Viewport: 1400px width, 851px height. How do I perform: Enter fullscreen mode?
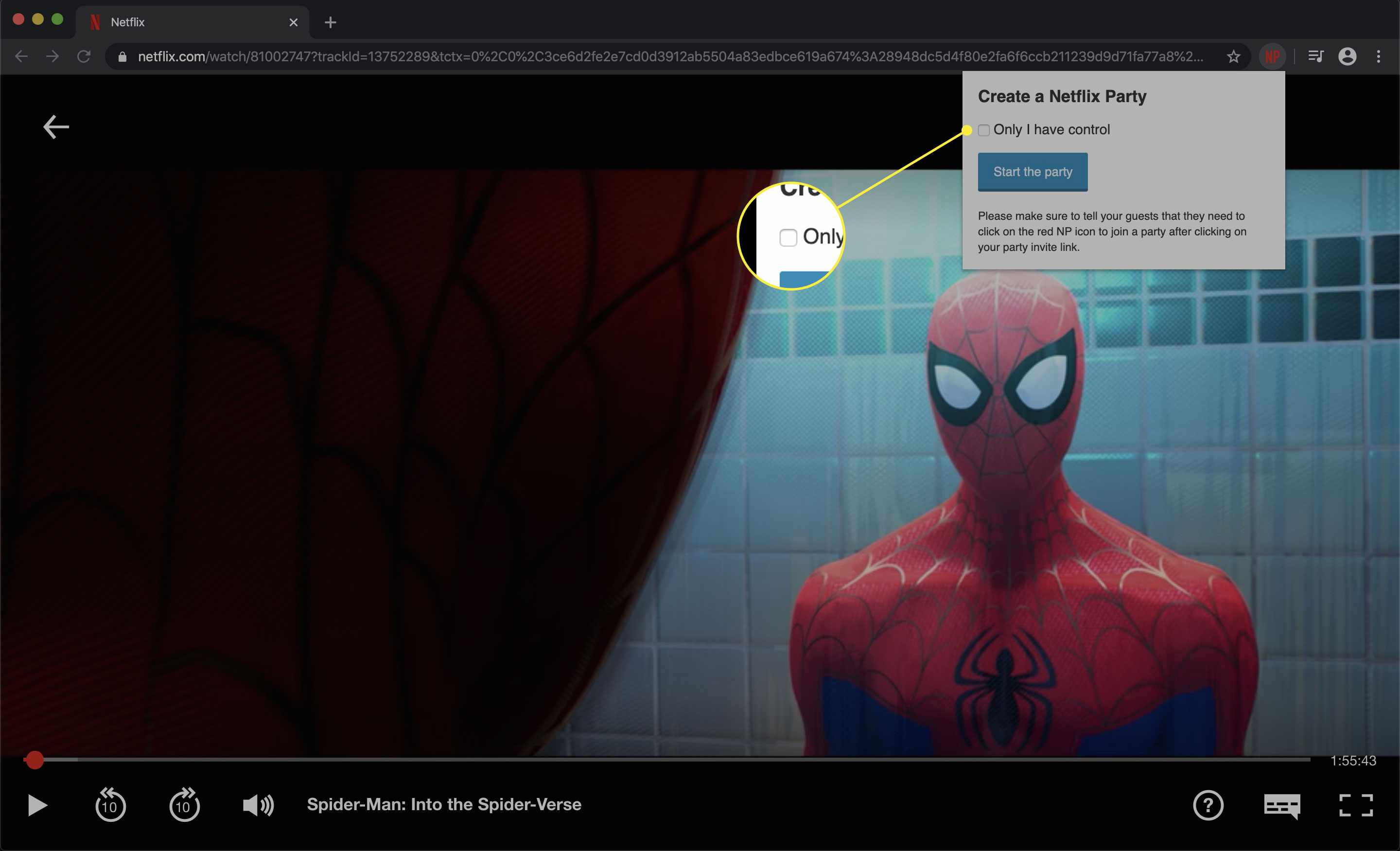point(1356,805)
